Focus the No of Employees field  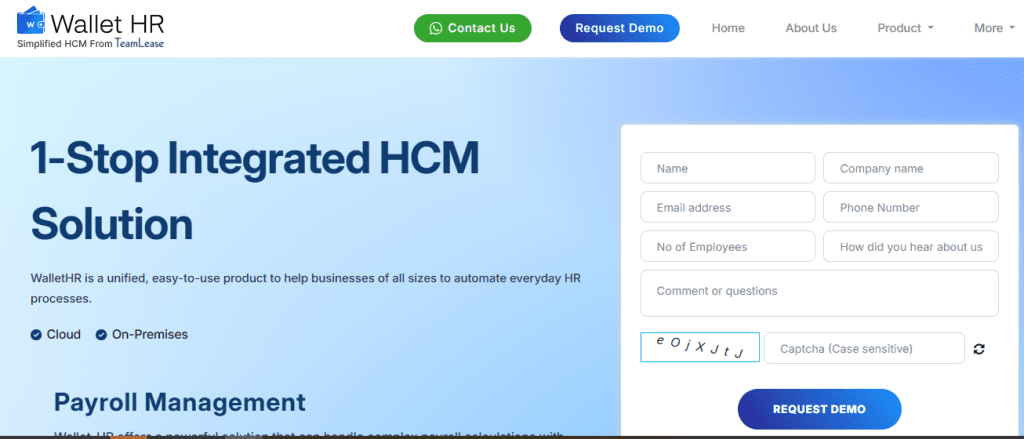728,246
